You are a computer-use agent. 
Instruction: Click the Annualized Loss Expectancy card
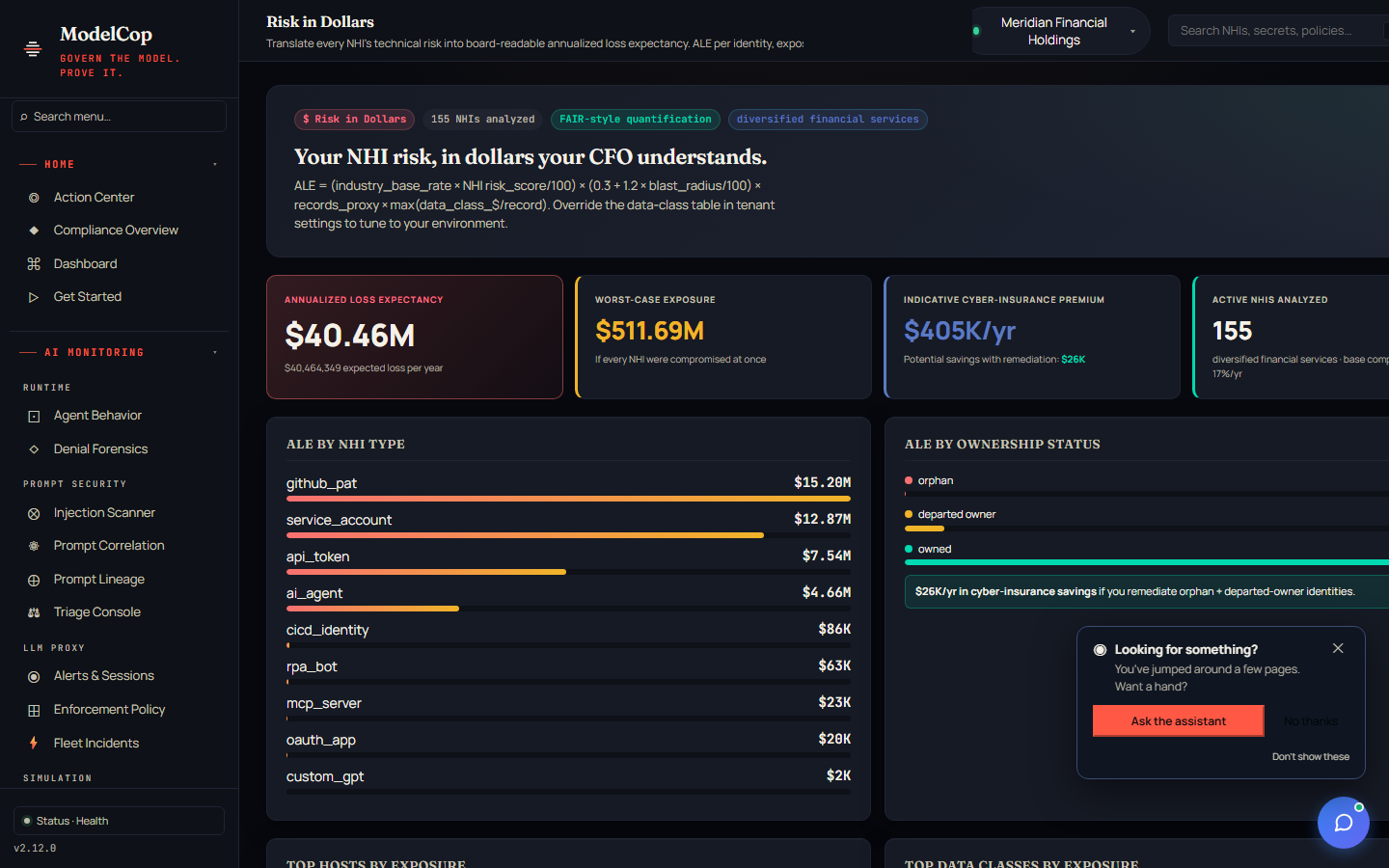tap(415, 338)
